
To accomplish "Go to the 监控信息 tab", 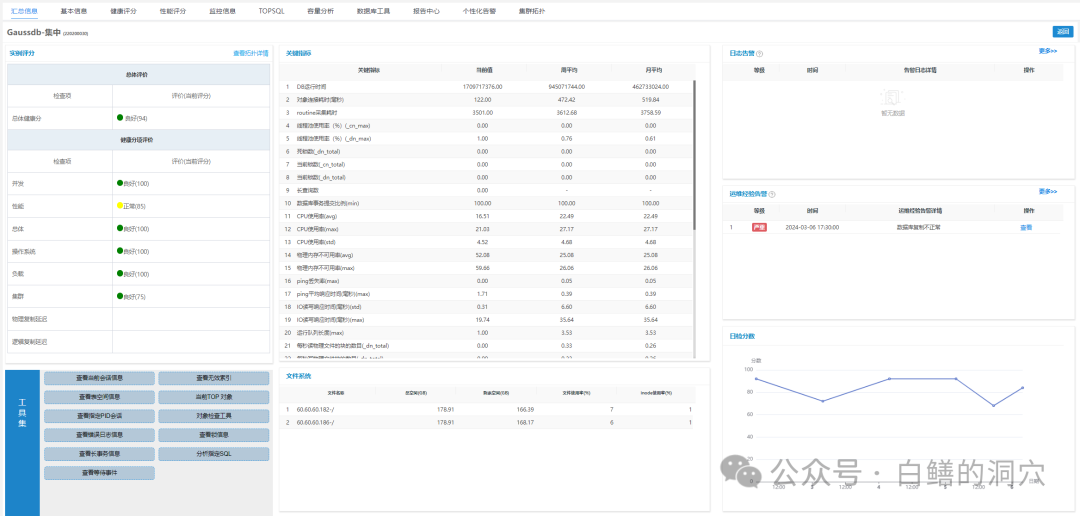I will pyautogui.click(x=222, y=11).
